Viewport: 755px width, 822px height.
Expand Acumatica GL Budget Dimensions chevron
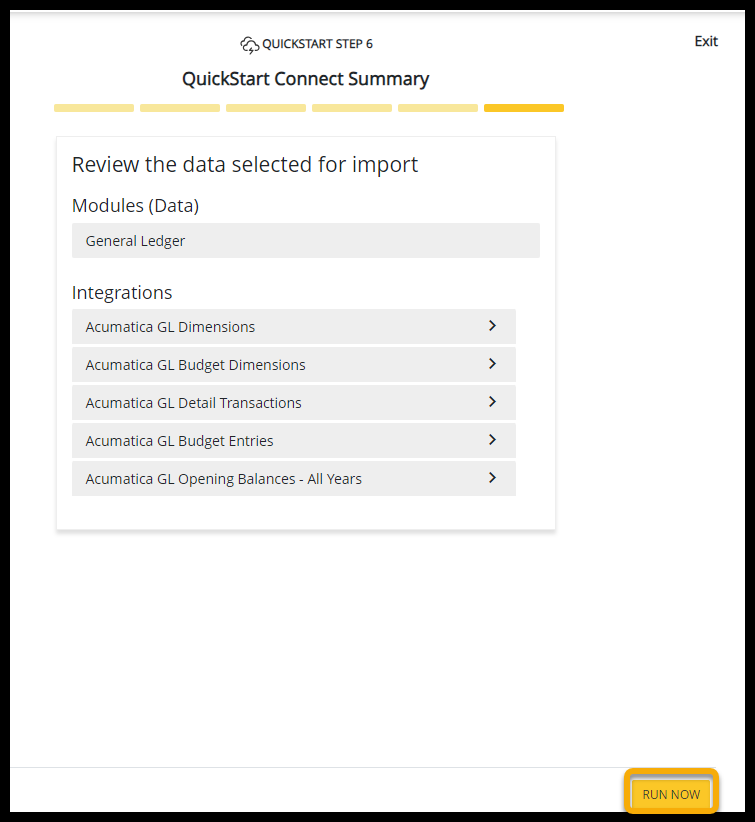(492, 364)
